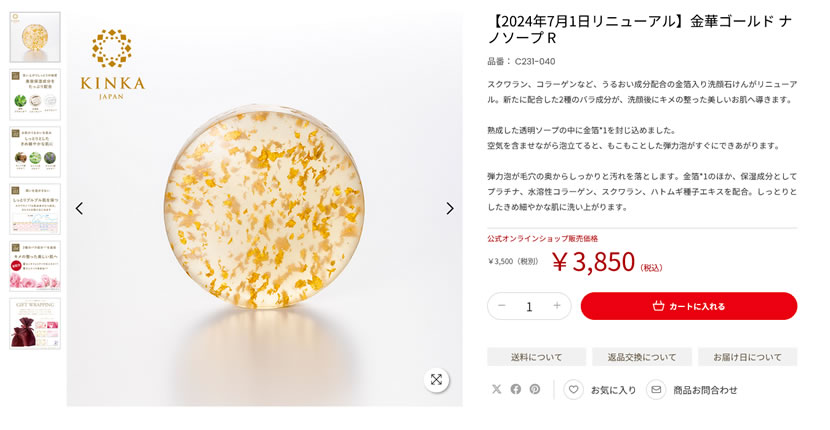Increase quantity with the plus button
The height and width of the screenshot is (430, 830).
557,306
